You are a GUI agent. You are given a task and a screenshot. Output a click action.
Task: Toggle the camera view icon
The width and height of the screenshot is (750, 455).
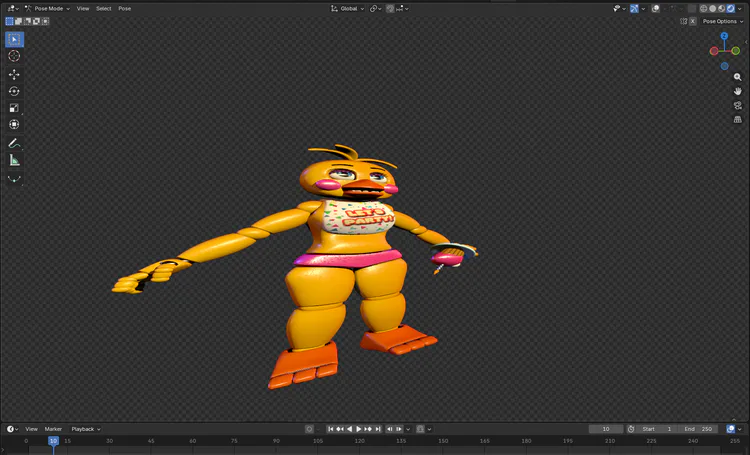coord(738,105)
